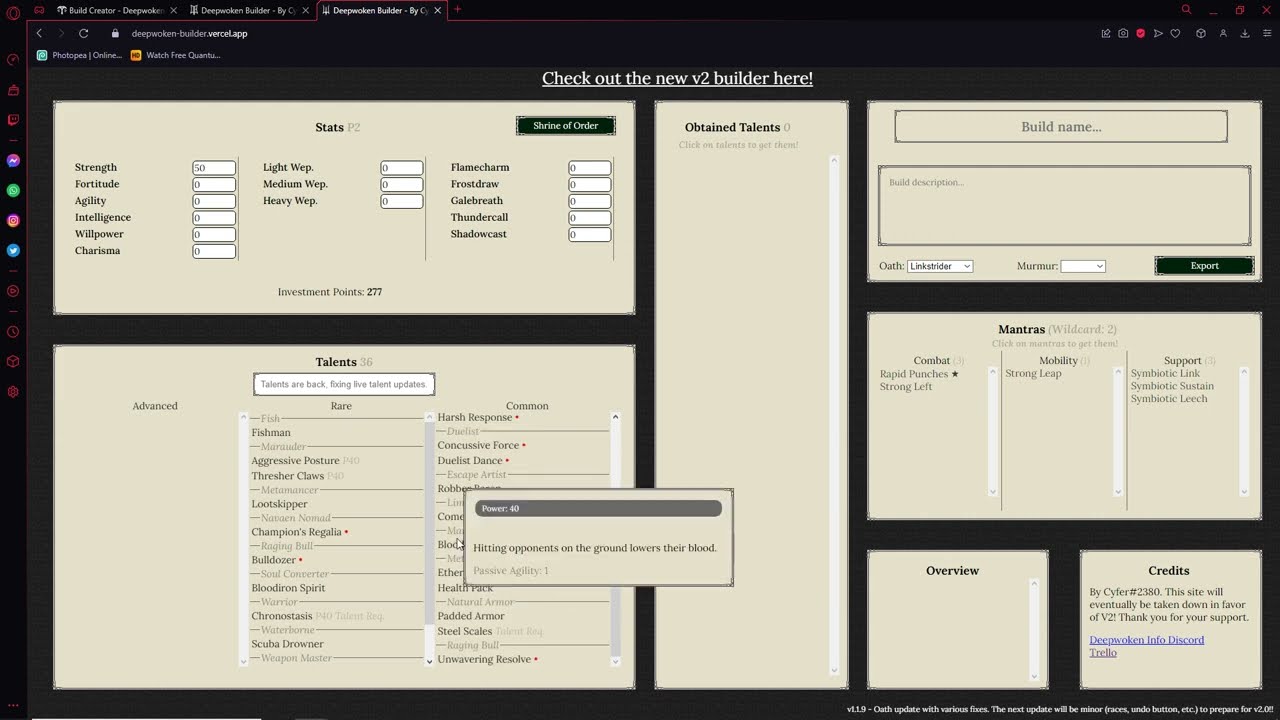1280x720 pixels.
Task: Open Messenger in the sidebar
Action: [13, 160]
